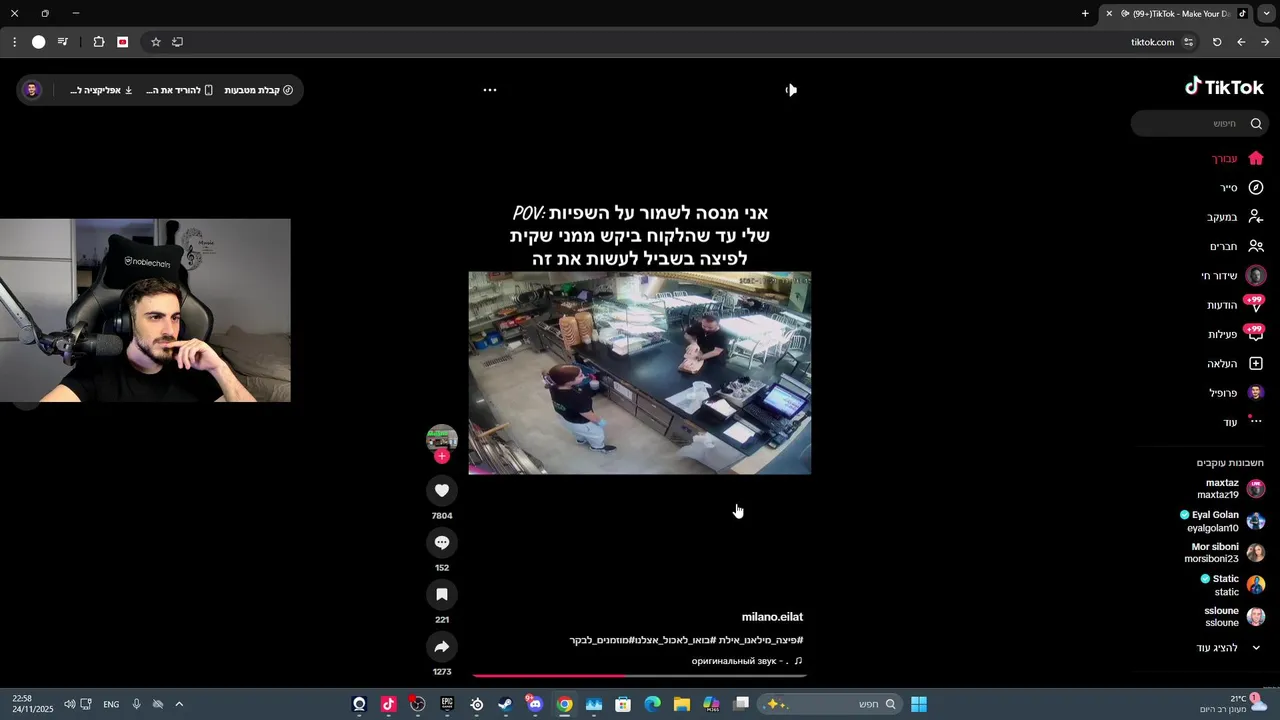Open site settings icon in address bar
This screenshot has width=1280, height=720.
(1188, 42)
